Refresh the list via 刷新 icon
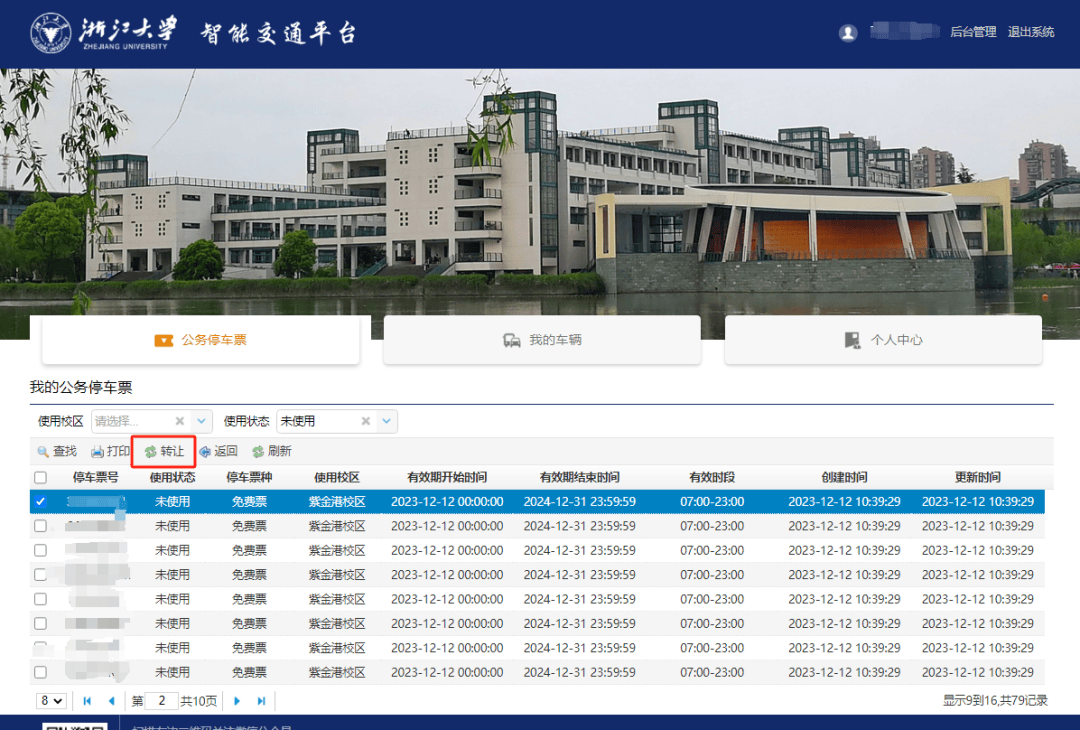This screenshot has height=730, width=1080. pyautogui.click(x=258, y=451)
